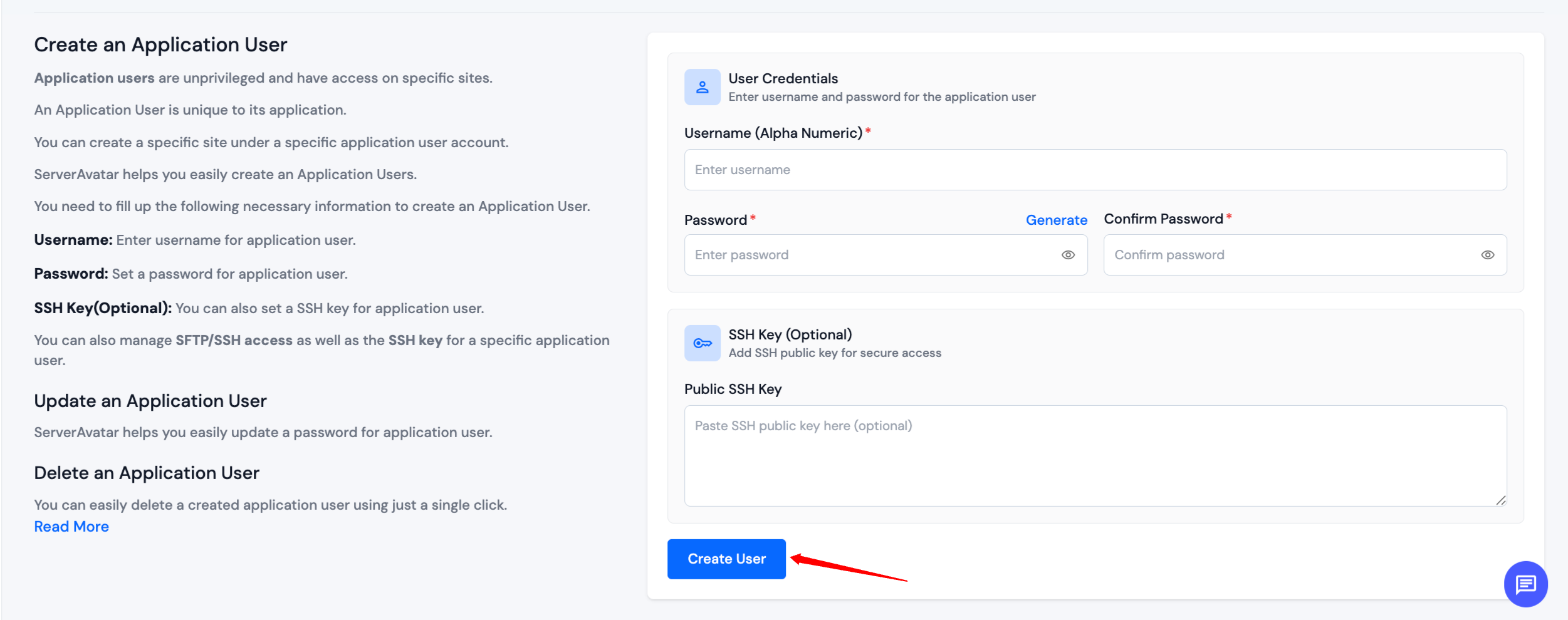This screenshot has height=620, width=1568.
Task: Focus the Enter username input field
Action: pyautogui.click(x=1095, y=170)
